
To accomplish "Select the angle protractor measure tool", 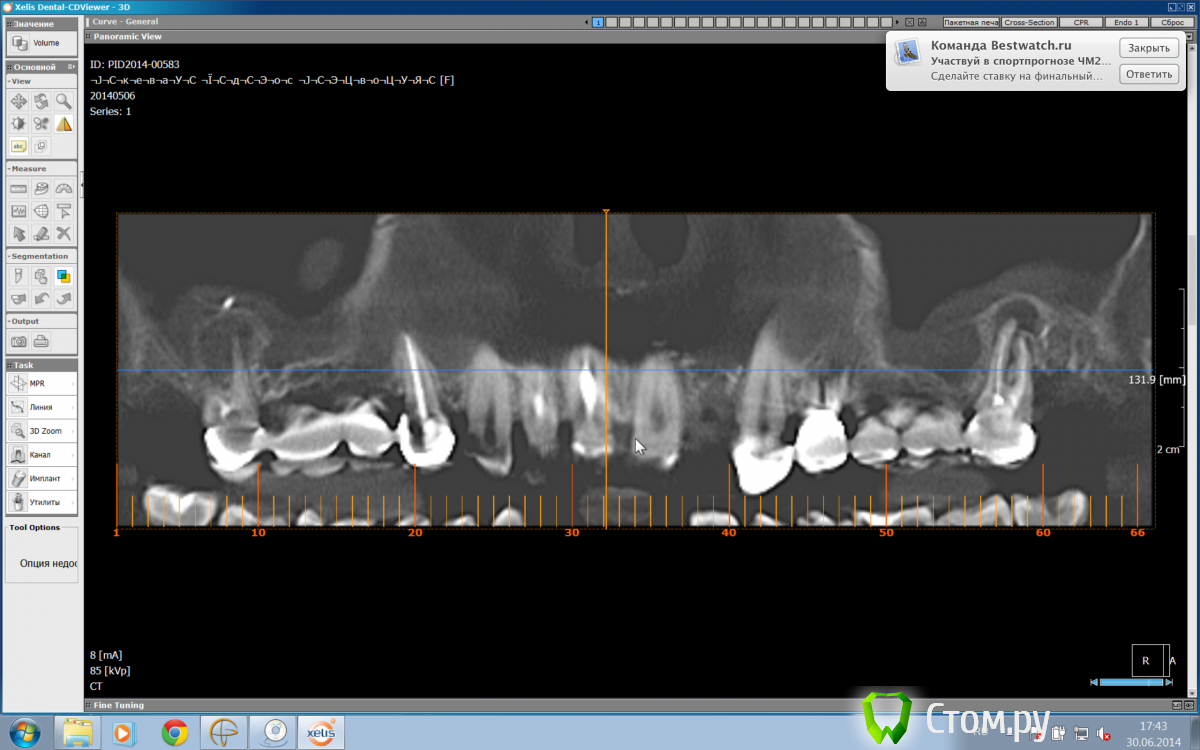I will (x=63, y=189).
